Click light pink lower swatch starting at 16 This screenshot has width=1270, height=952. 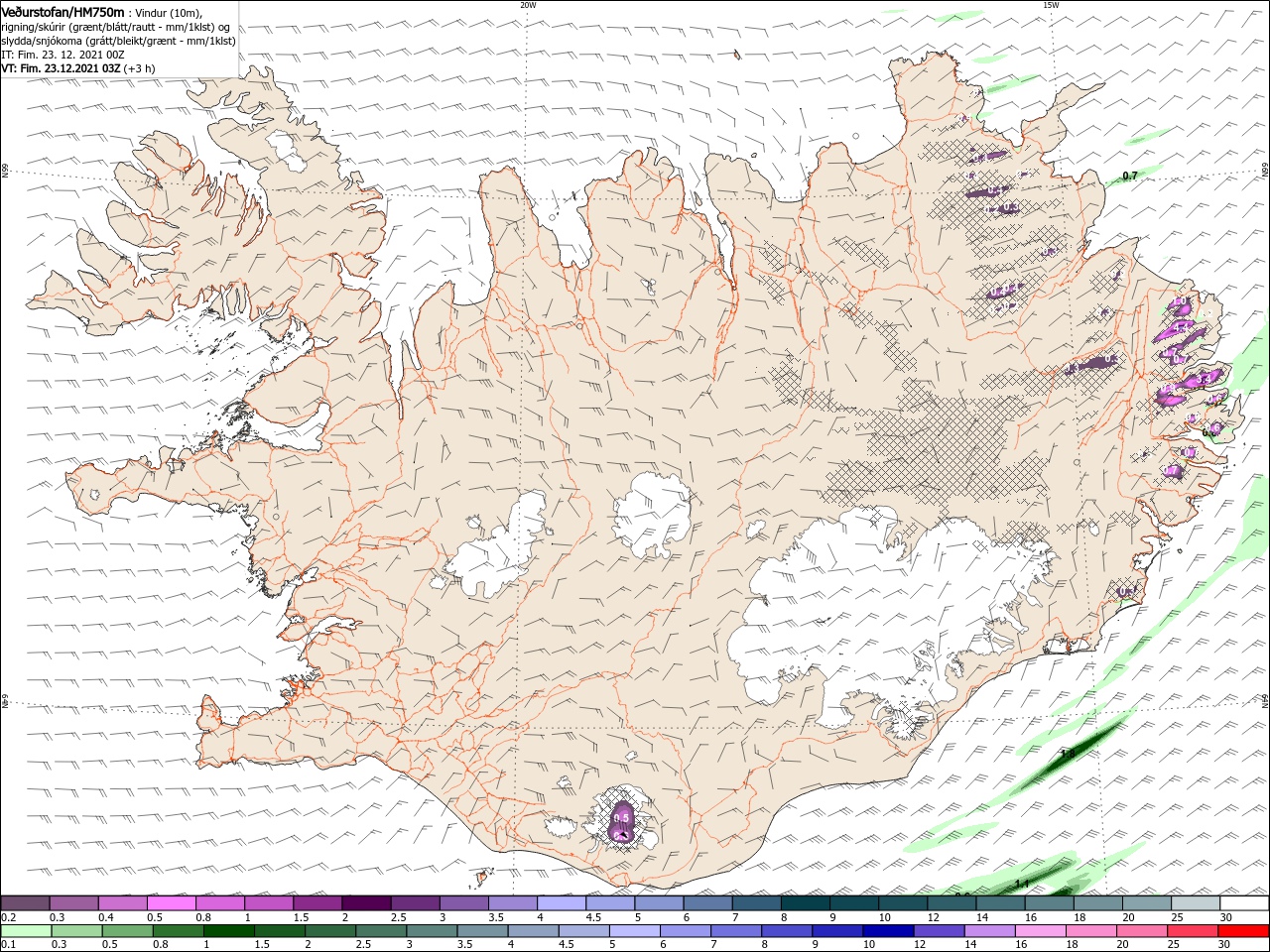[1040, 931]
